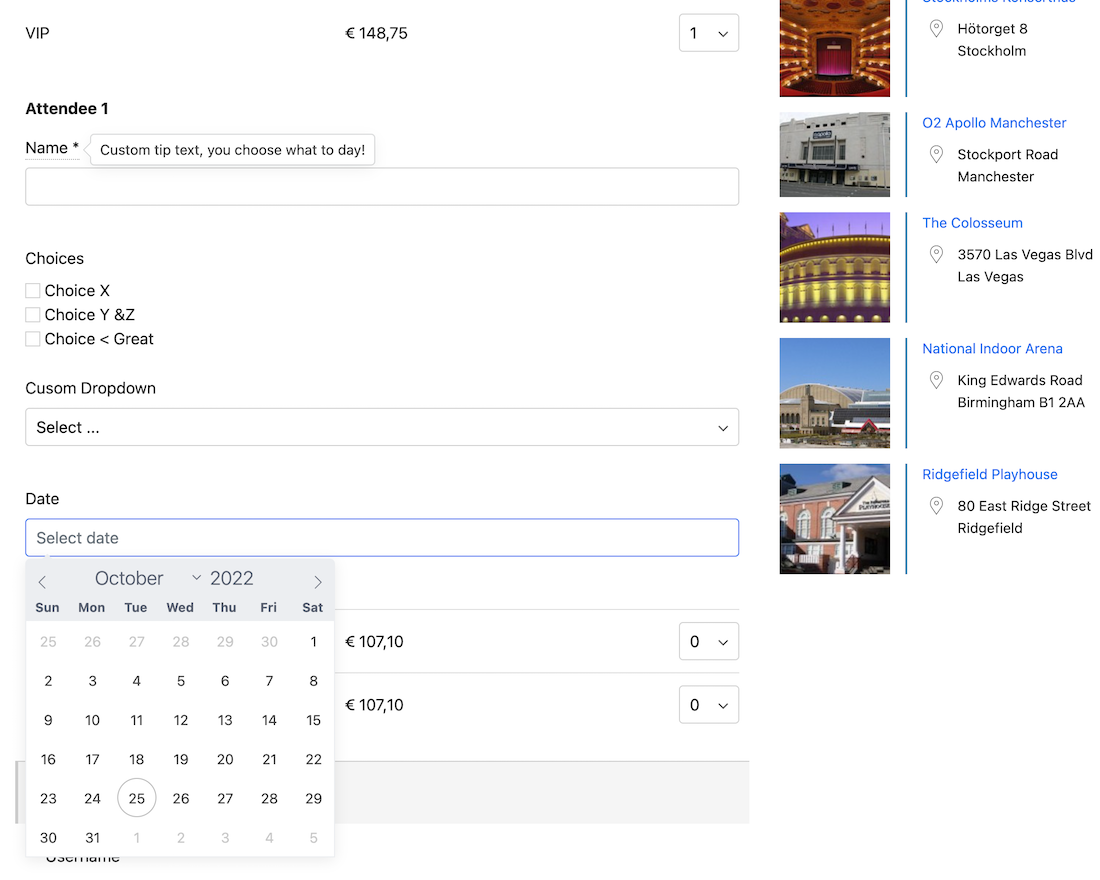Go to next month in calendar

[318, 582]
